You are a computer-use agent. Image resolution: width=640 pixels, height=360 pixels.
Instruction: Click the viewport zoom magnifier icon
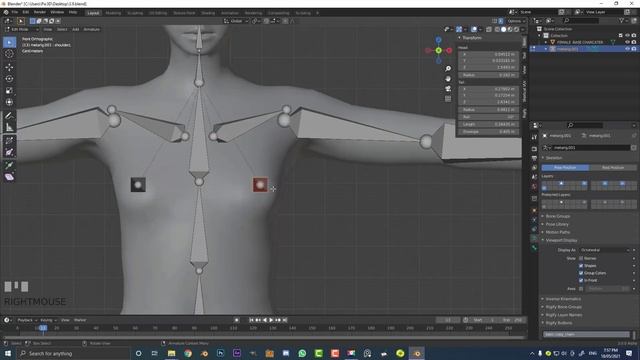coord(448,69)
